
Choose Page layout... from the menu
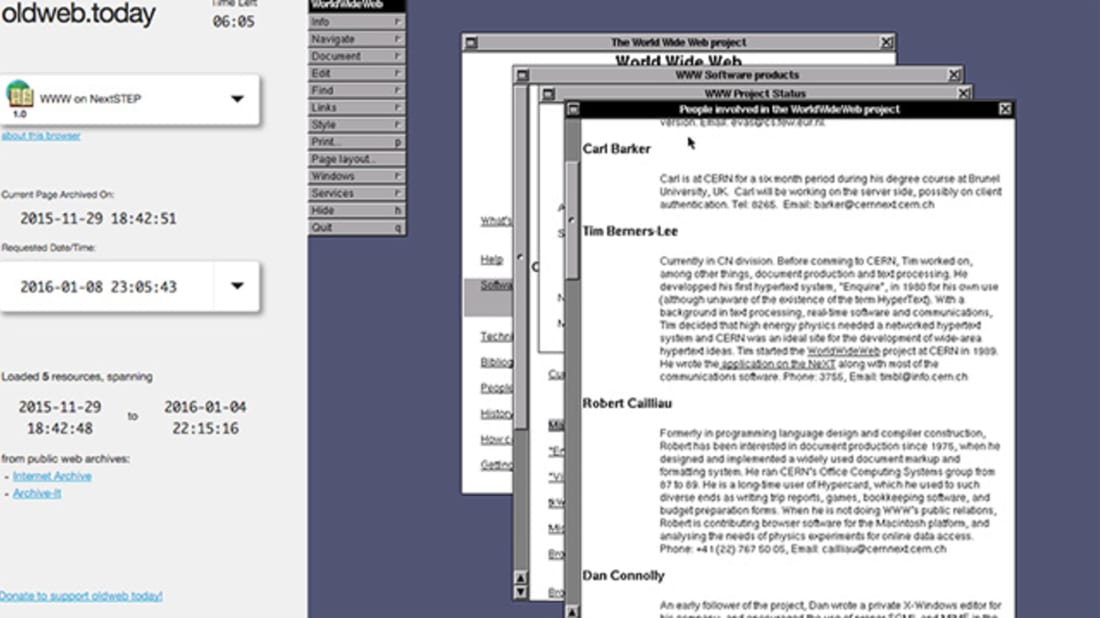(356, 159)
